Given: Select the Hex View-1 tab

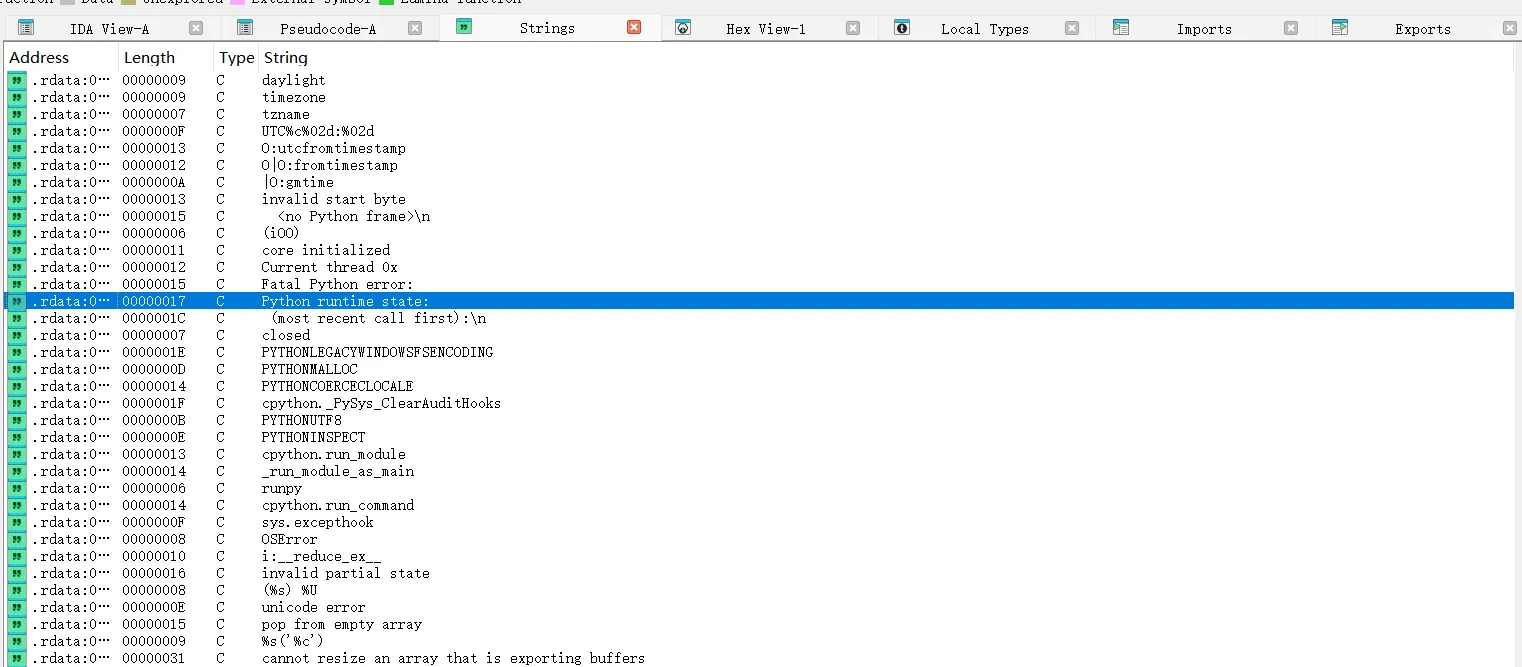Looking at the screenshot, I should pyautogui.click(x=765, y=29).
